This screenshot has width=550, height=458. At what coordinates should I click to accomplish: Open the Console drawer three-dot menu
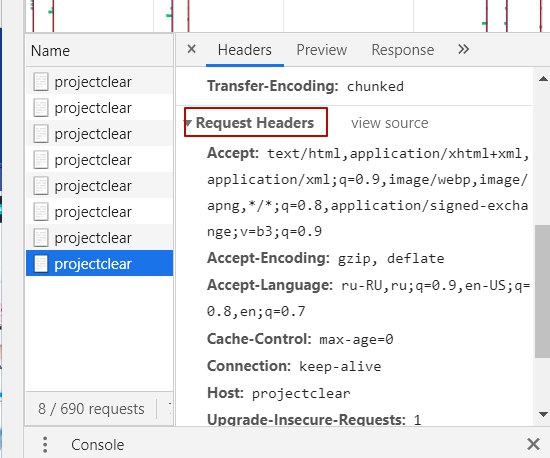[x=45, y=444]
